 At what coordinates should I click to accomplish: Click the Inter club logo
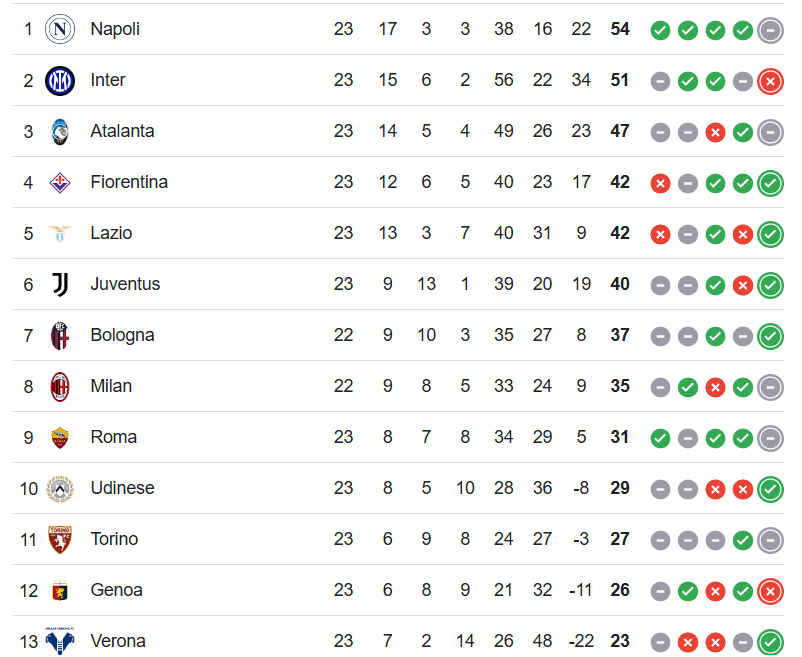pos(60,80)
